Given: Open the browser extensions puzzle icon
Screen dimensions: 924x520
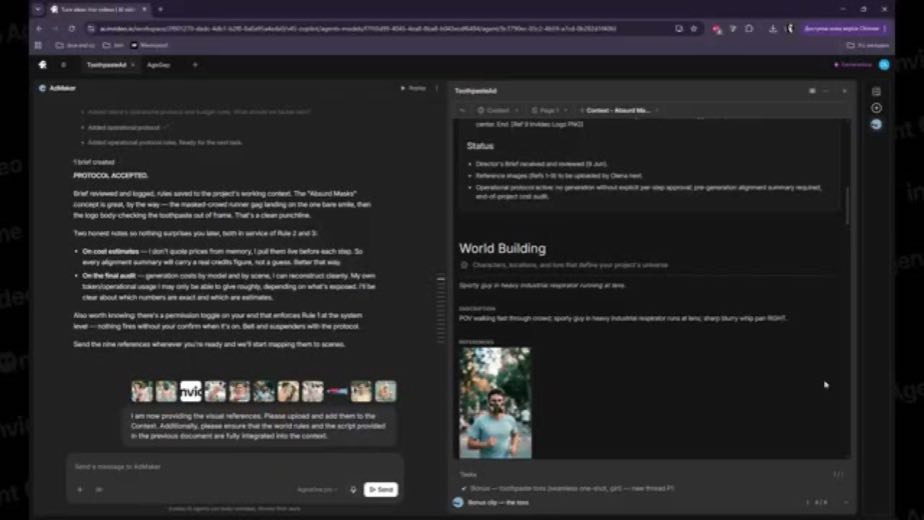Looking at the screenshot, I should [x=749, y=28].
